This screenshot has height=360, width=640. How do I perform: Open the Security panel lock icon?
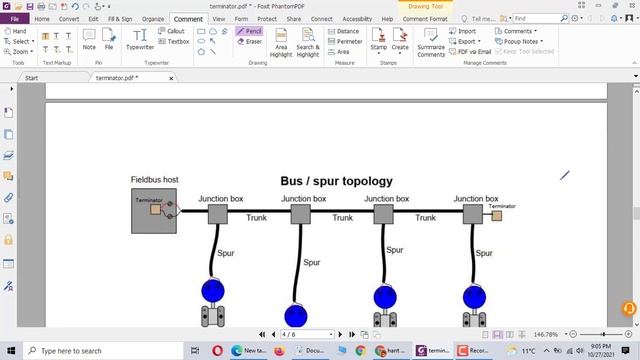tap(8, 240)
